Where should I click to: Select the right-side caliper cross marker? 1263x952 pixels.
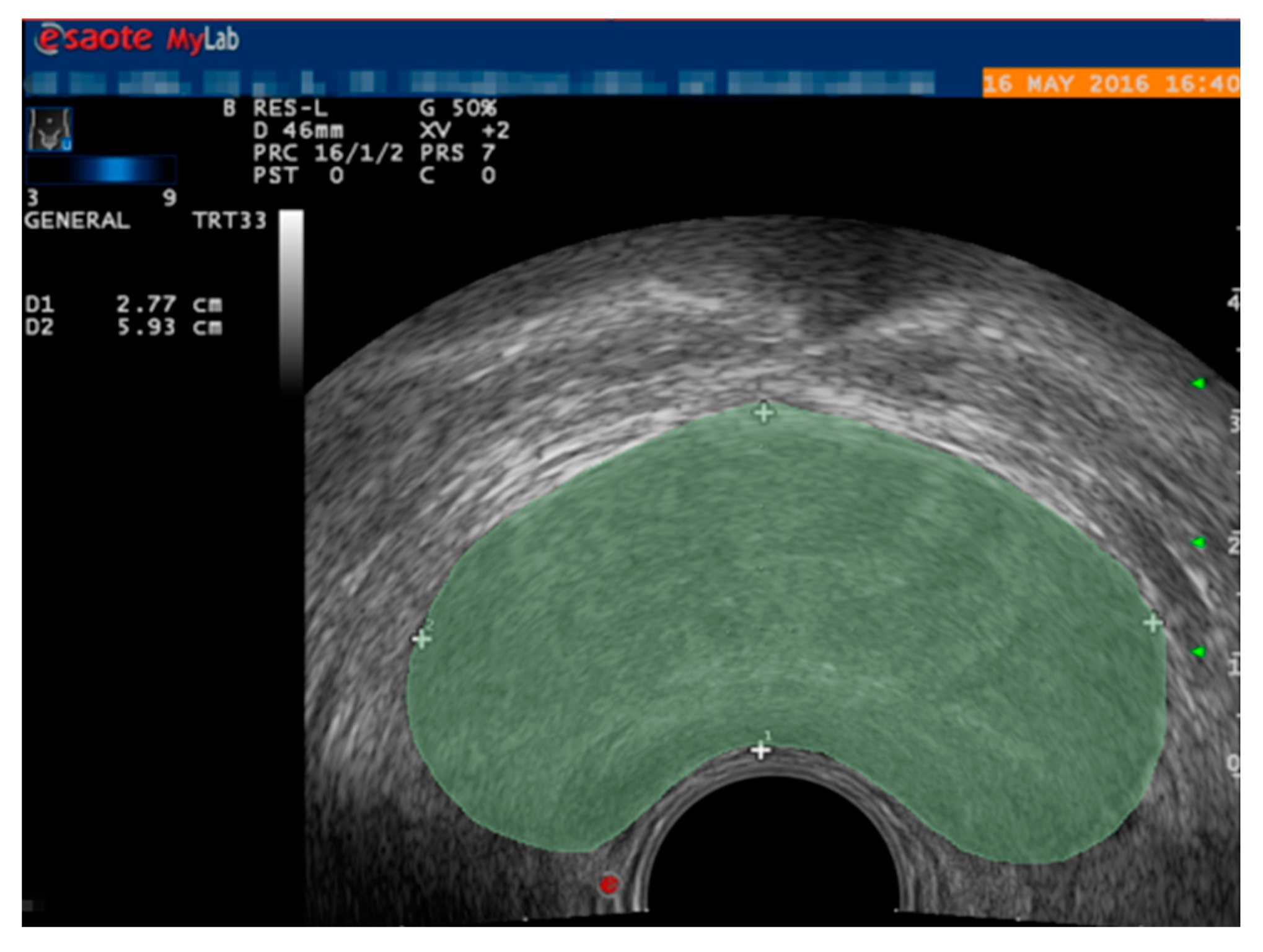pos(1153,623)
